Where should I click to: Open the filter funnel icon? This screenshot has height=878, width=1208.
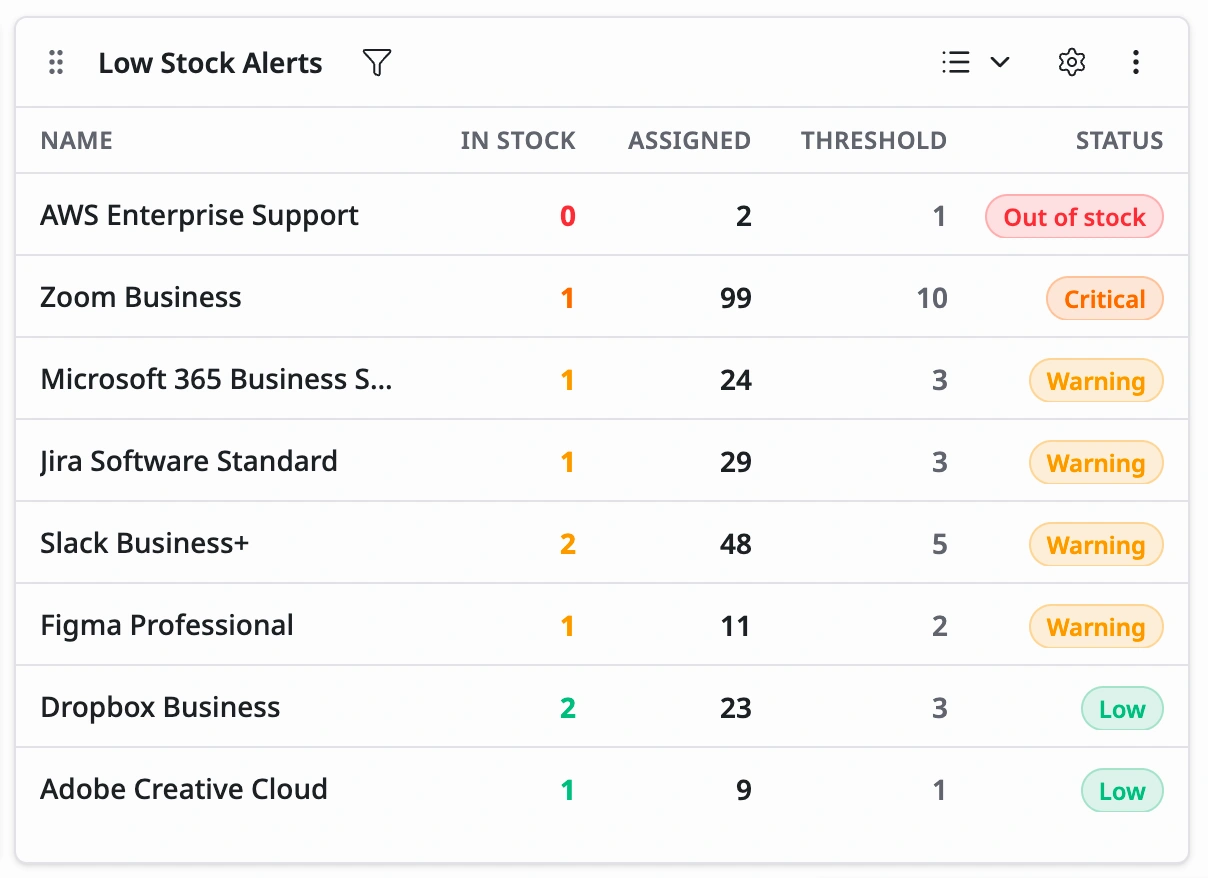click(x=377, y=63)
